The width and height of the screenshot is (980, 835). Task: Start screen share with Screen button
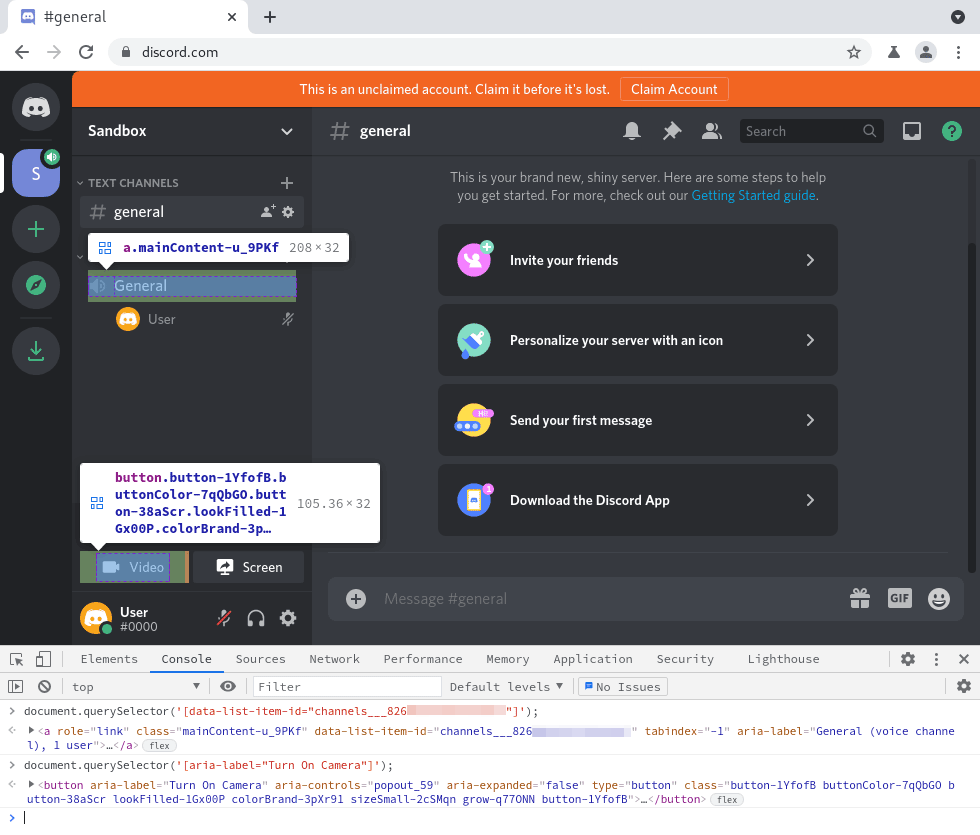pyautogui.click(x=249, y=568)
